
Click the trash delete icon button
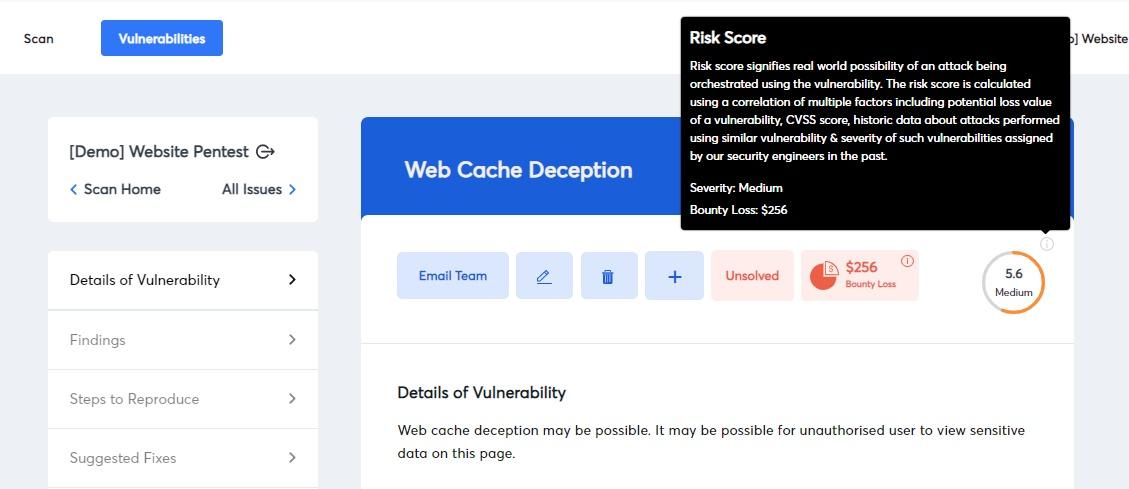pyautogui.click(x=608, y=276)
